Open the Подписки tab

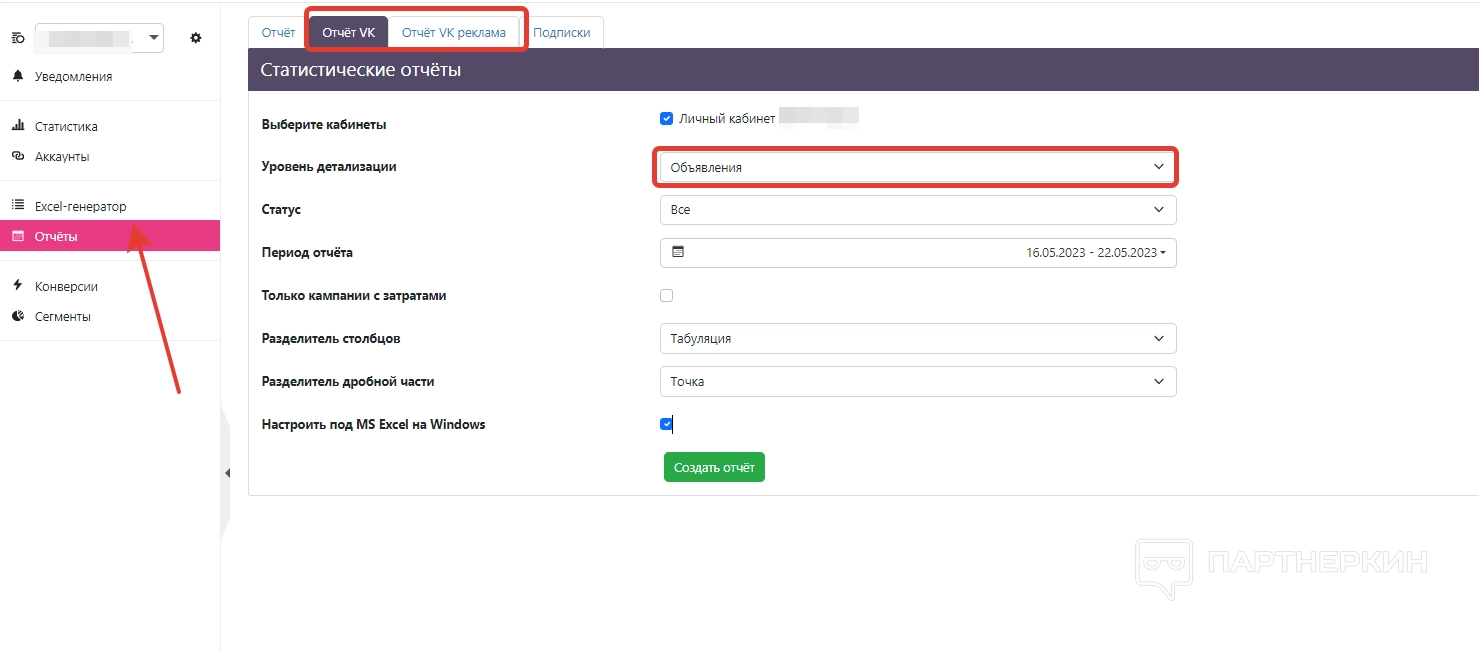tap(561, 32)
